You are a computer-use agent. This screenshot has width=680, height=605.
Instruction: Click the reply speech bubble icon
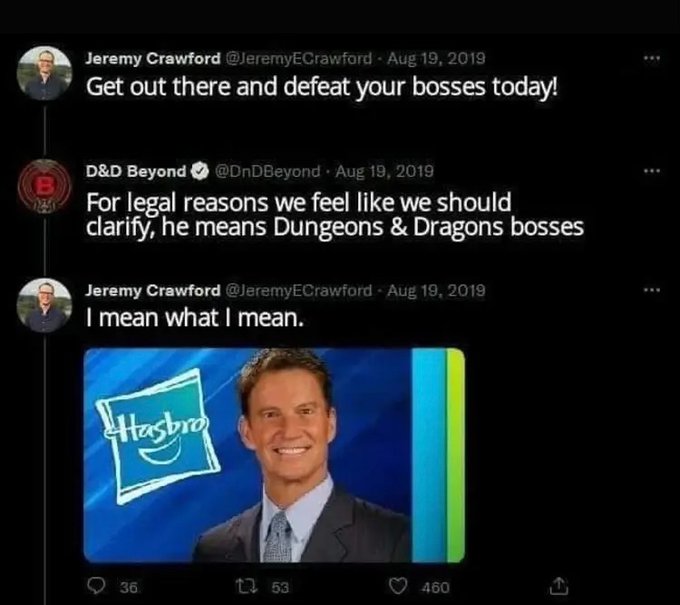pyautogui.click(x=96, y=586)
